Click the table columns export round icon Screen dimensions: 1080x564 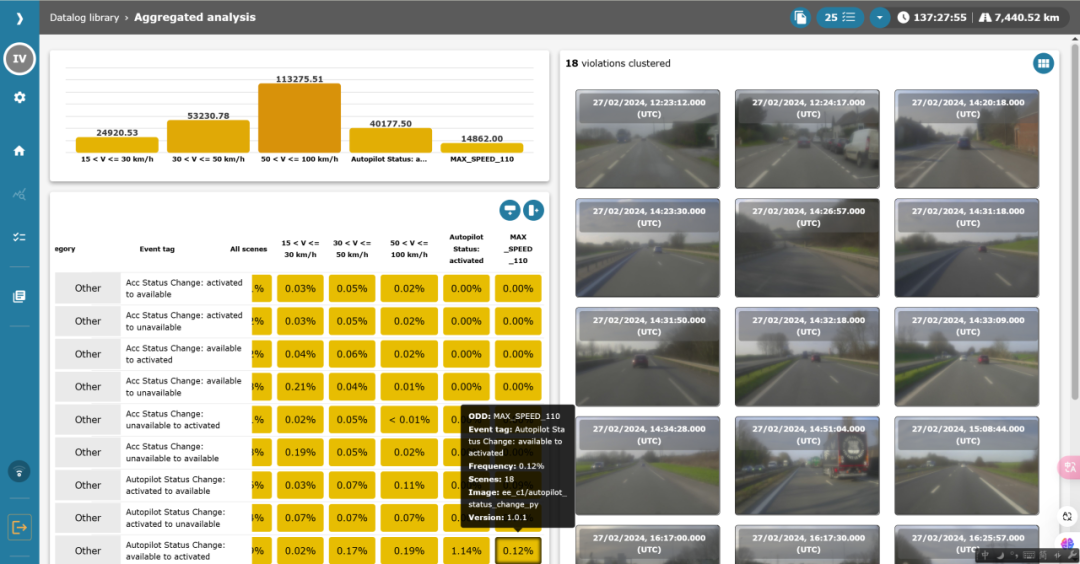click(534, 210)
